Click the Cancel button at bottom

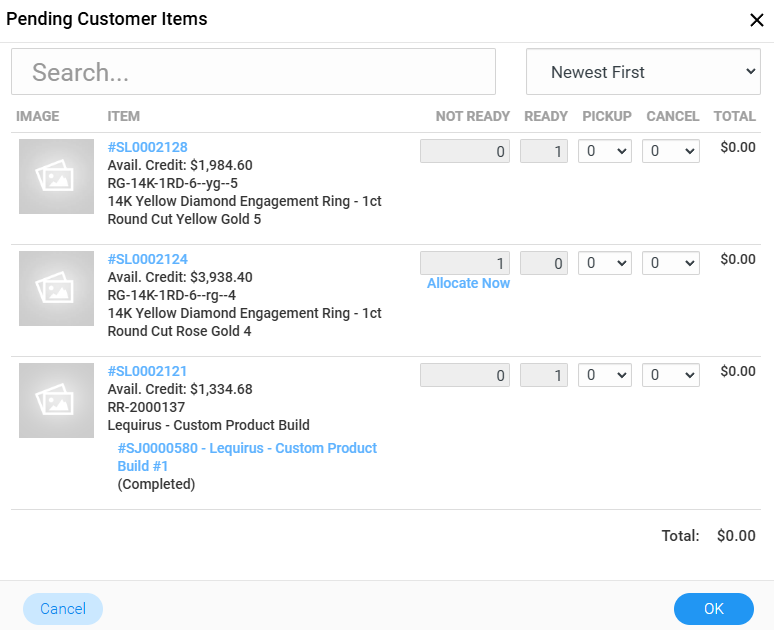tap(63, 609)
